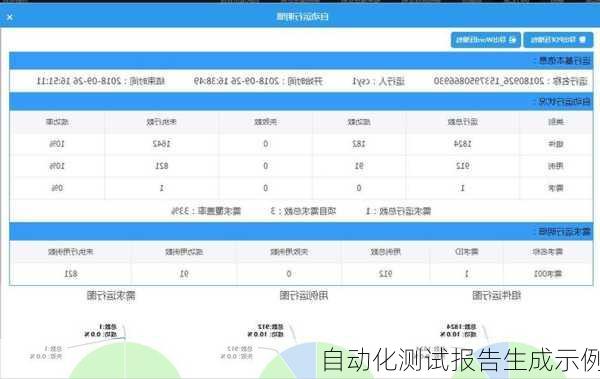
Task: Click the 用例 row label
Action: pyautogui.click(x=556, y=166)
